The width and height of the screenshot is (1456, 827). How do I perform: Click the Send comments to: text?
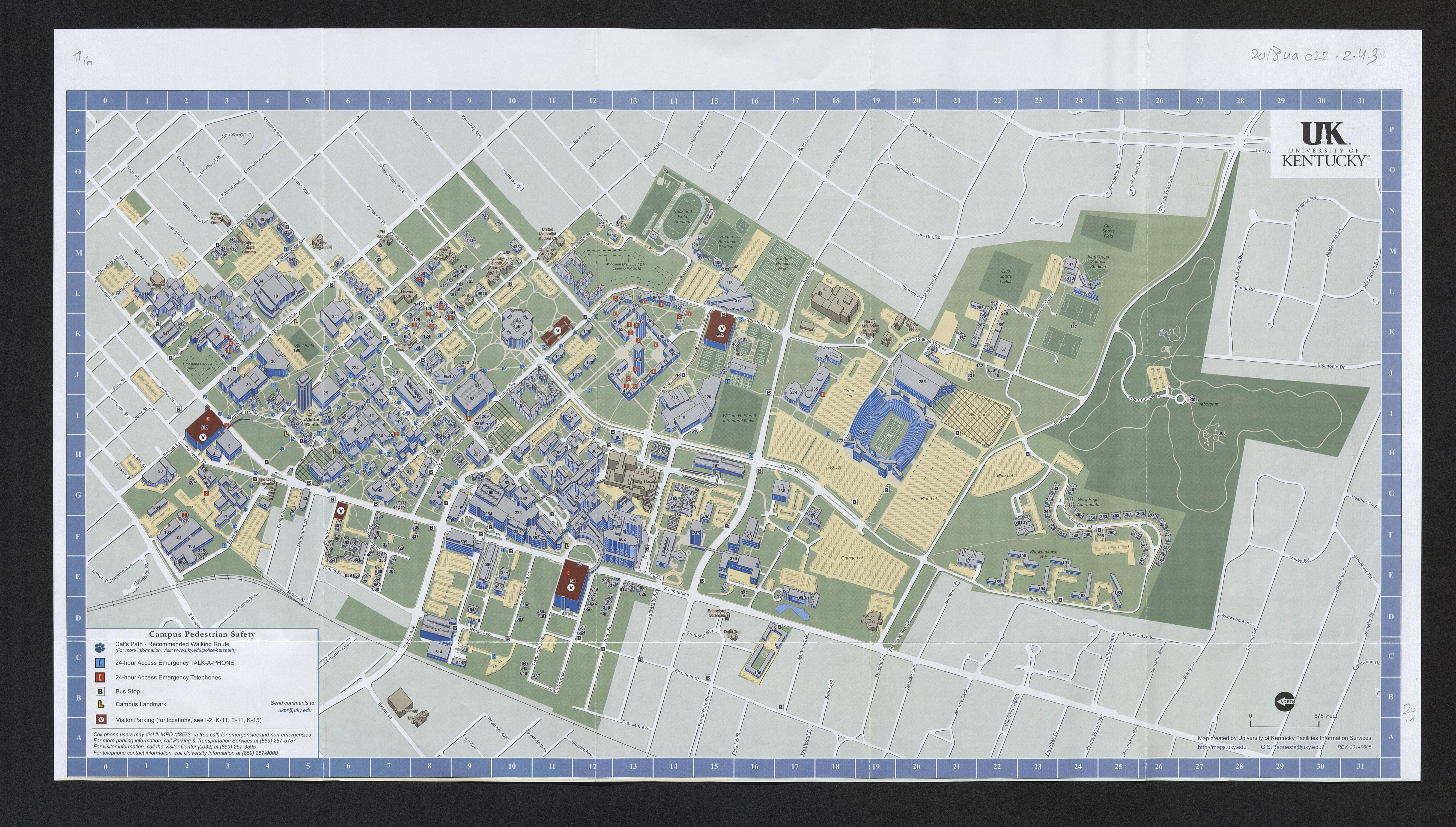tap(293, 703)
